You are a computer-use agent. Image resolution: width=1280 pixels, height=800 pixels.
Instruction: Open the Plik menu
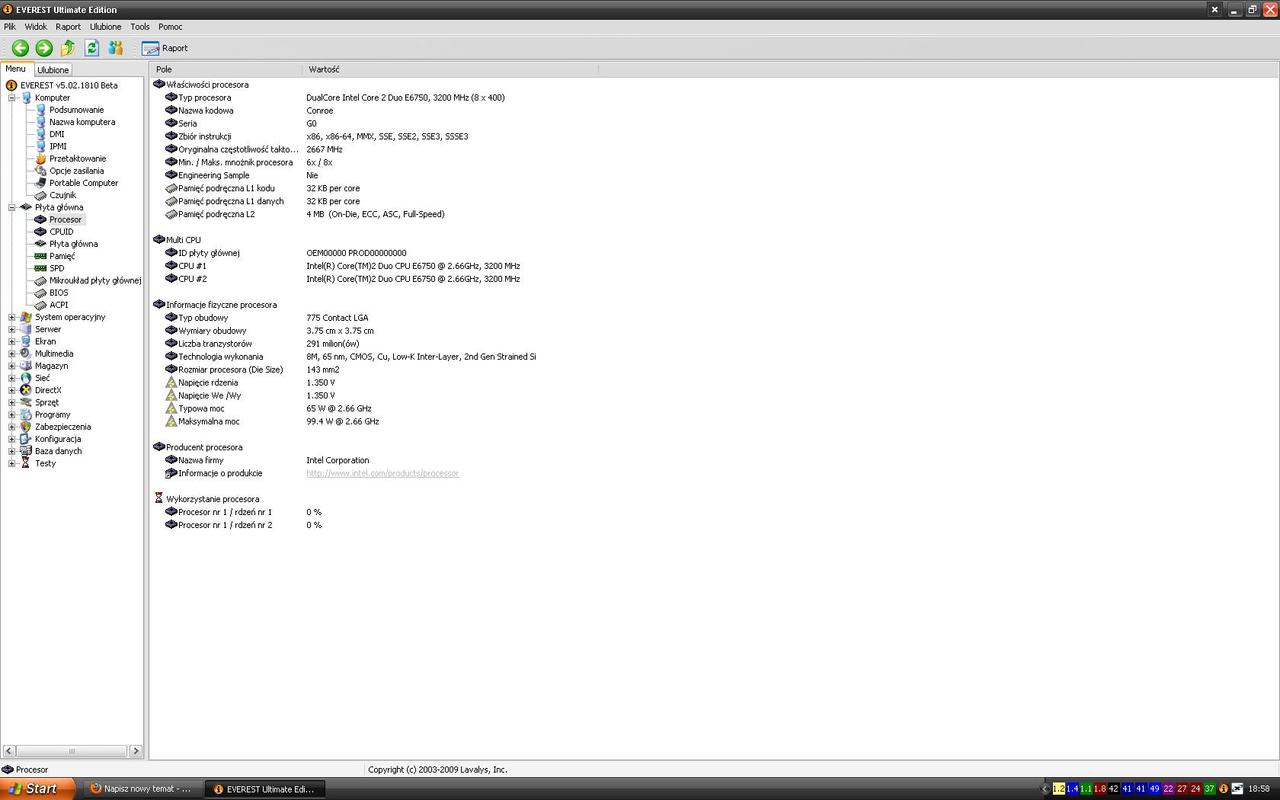tap(10, 27)
